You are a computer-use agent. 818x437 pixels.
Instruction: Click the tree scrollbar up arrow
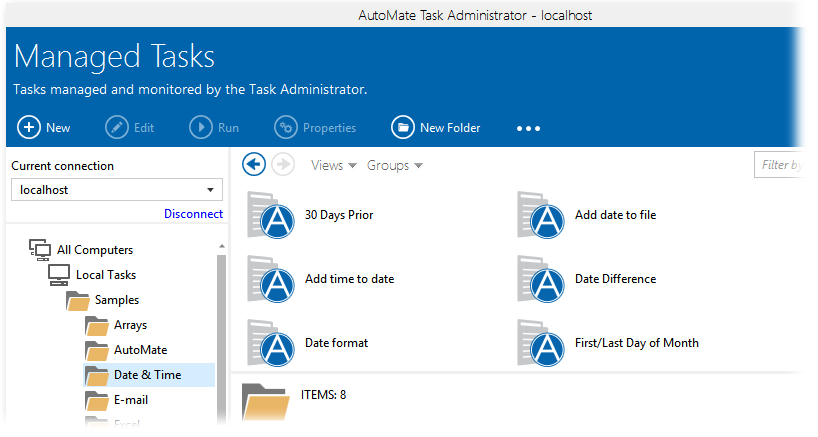[x=222, y=246]
